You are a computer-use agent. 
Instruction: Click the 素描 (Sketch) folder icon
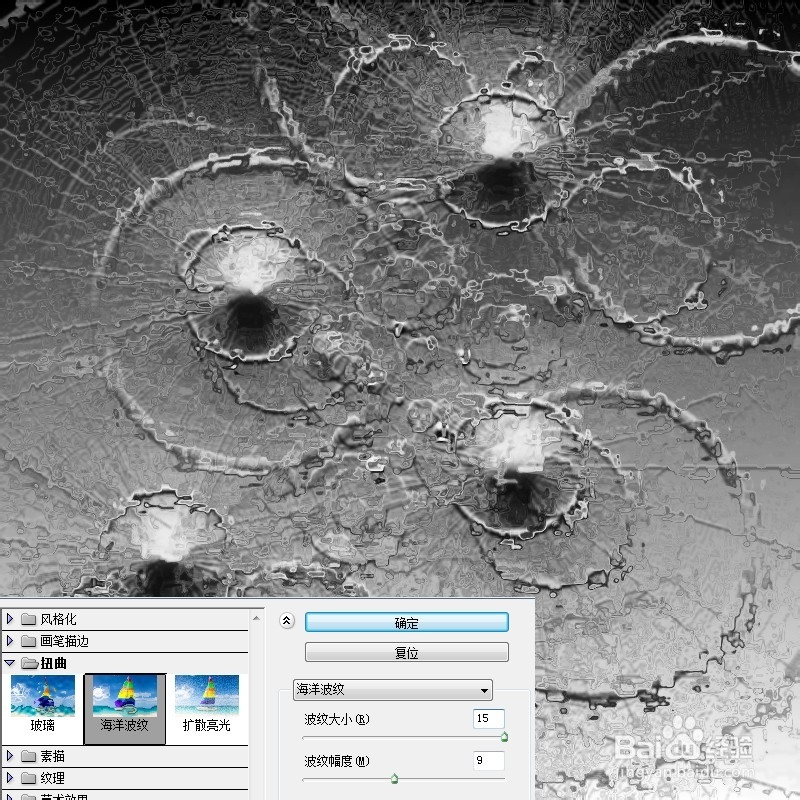pyautogui.click(x=30, y=757)
